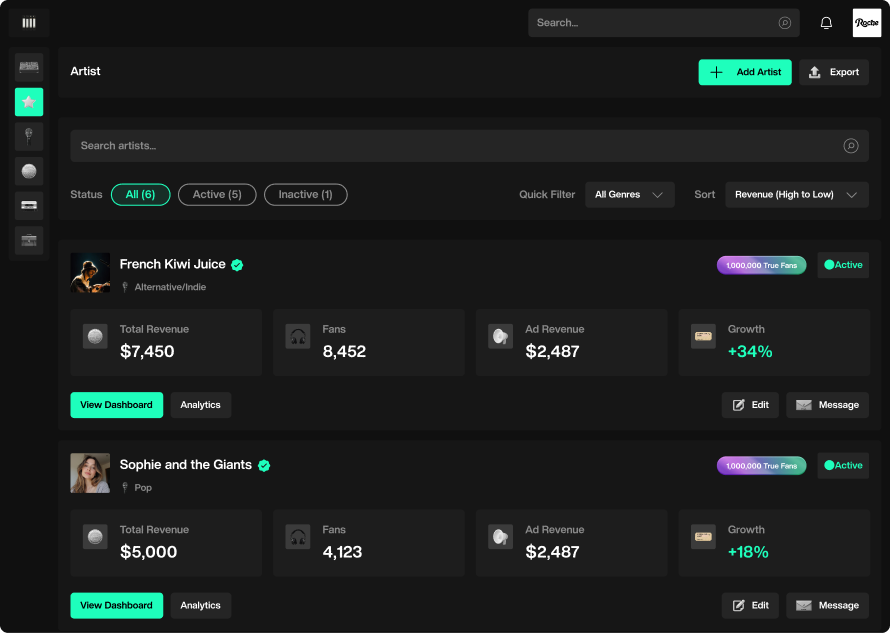The width and height of the screenshot is (890, 633).
Task: Select the cassette tape sidebar icon
Action: click(x=29, y=206)
